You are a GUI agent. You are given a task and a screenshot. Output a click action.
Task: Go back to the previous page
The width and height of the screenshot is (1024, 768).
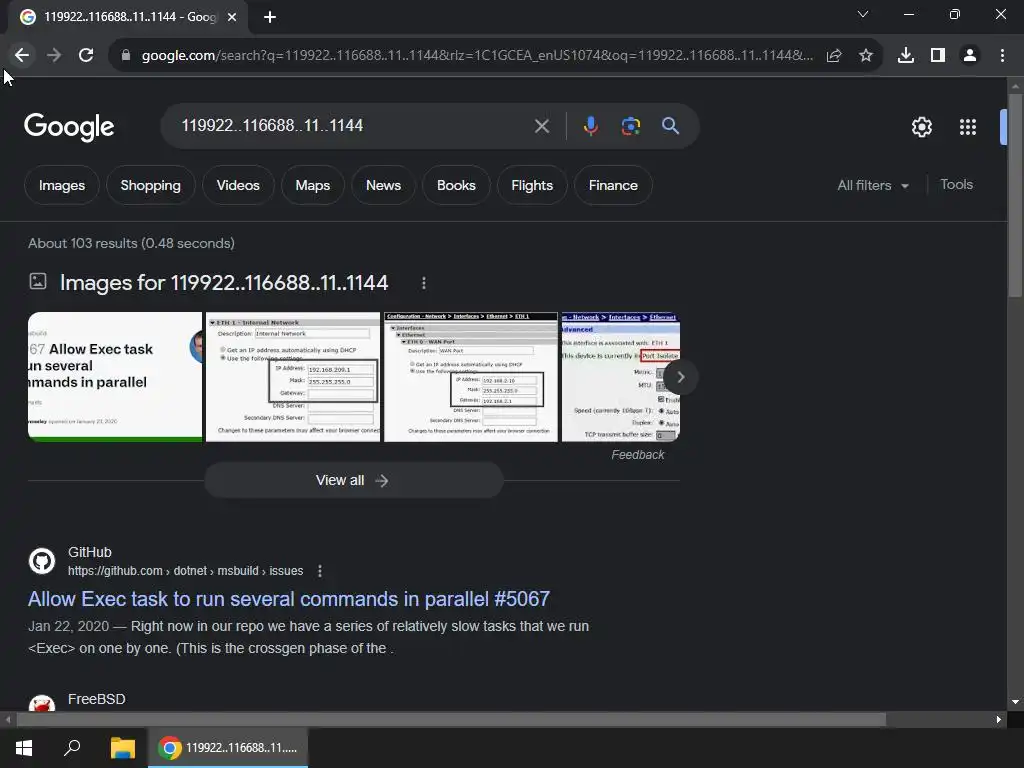pos(22,56)
